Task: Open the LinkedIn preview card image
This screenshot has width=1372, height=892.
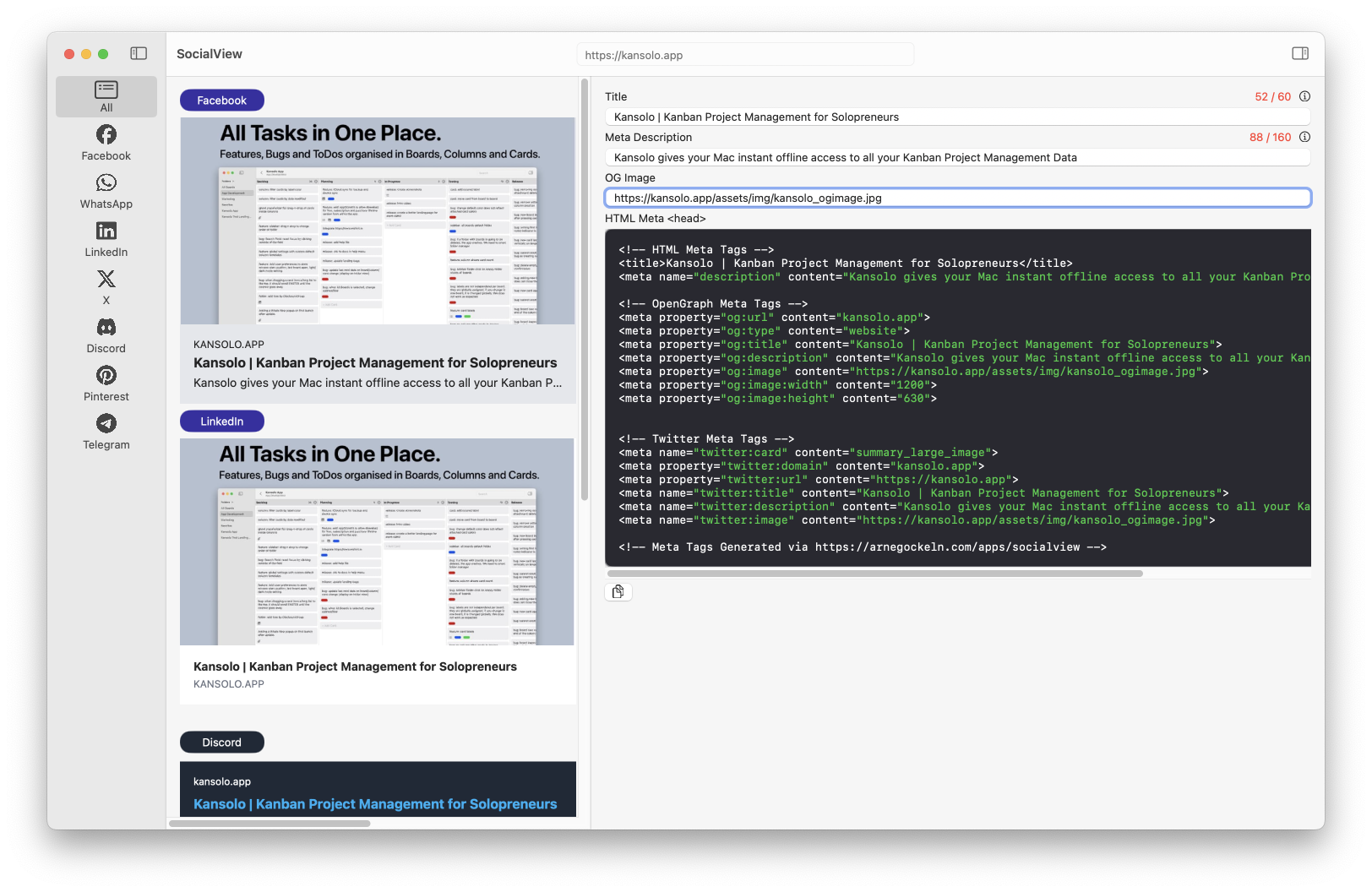Action: [378, 541]
